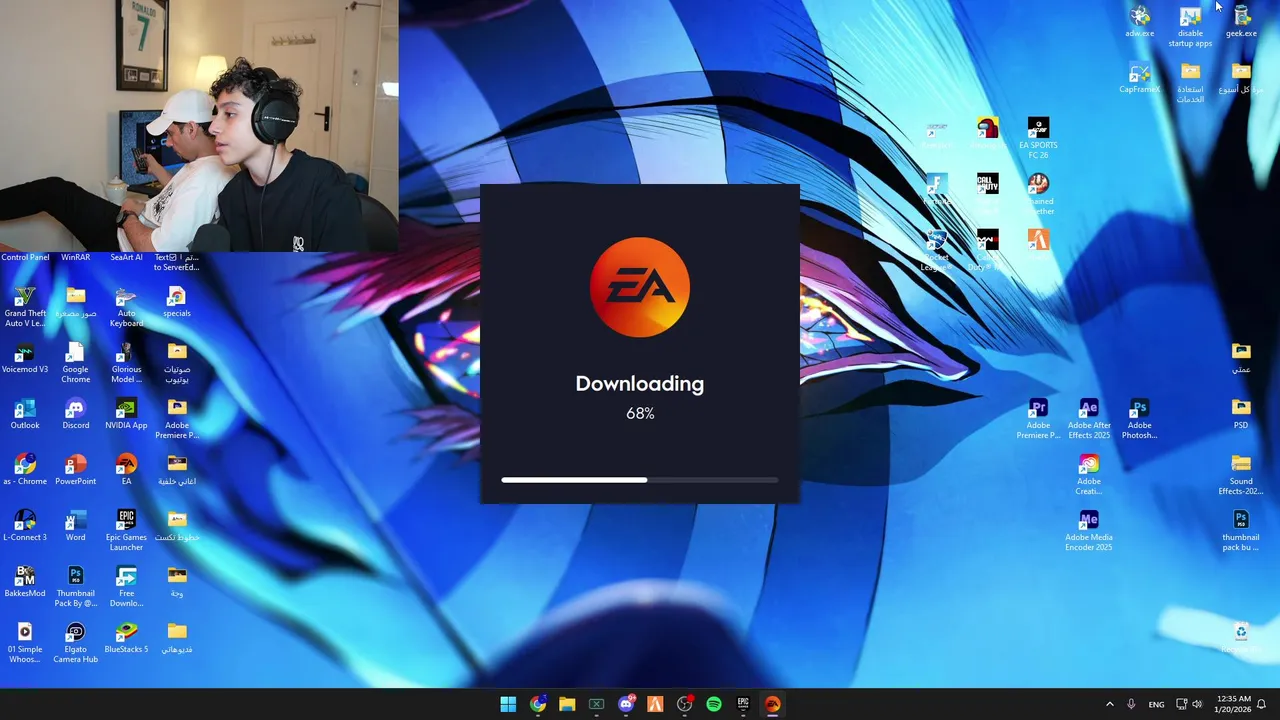Switch to Chrome on the taskbar
Viewport: 1280px width, 720px height.
538,704
